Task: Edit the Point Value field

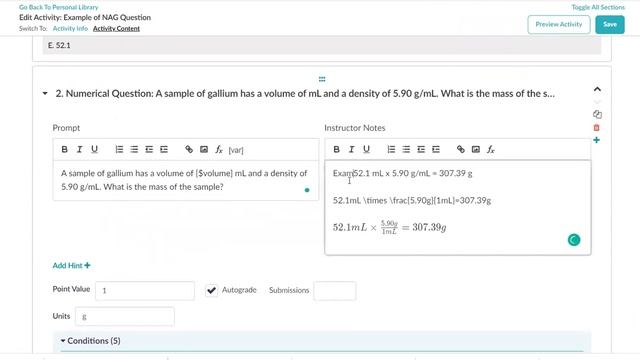Action: [x=145, y=291]
